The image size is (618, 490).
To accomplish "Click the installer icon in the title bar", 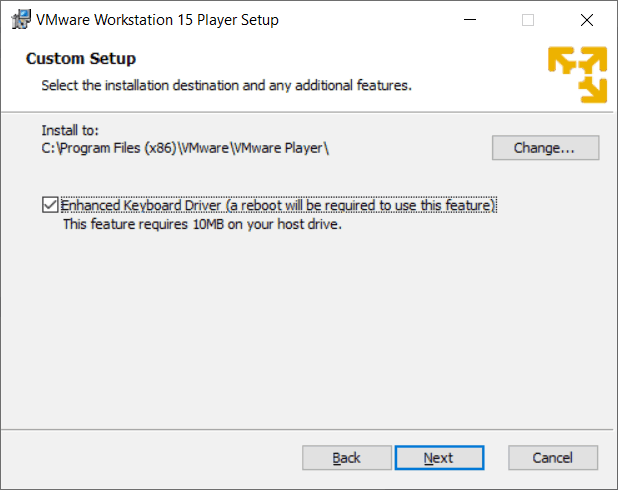I will pos(18,20).
